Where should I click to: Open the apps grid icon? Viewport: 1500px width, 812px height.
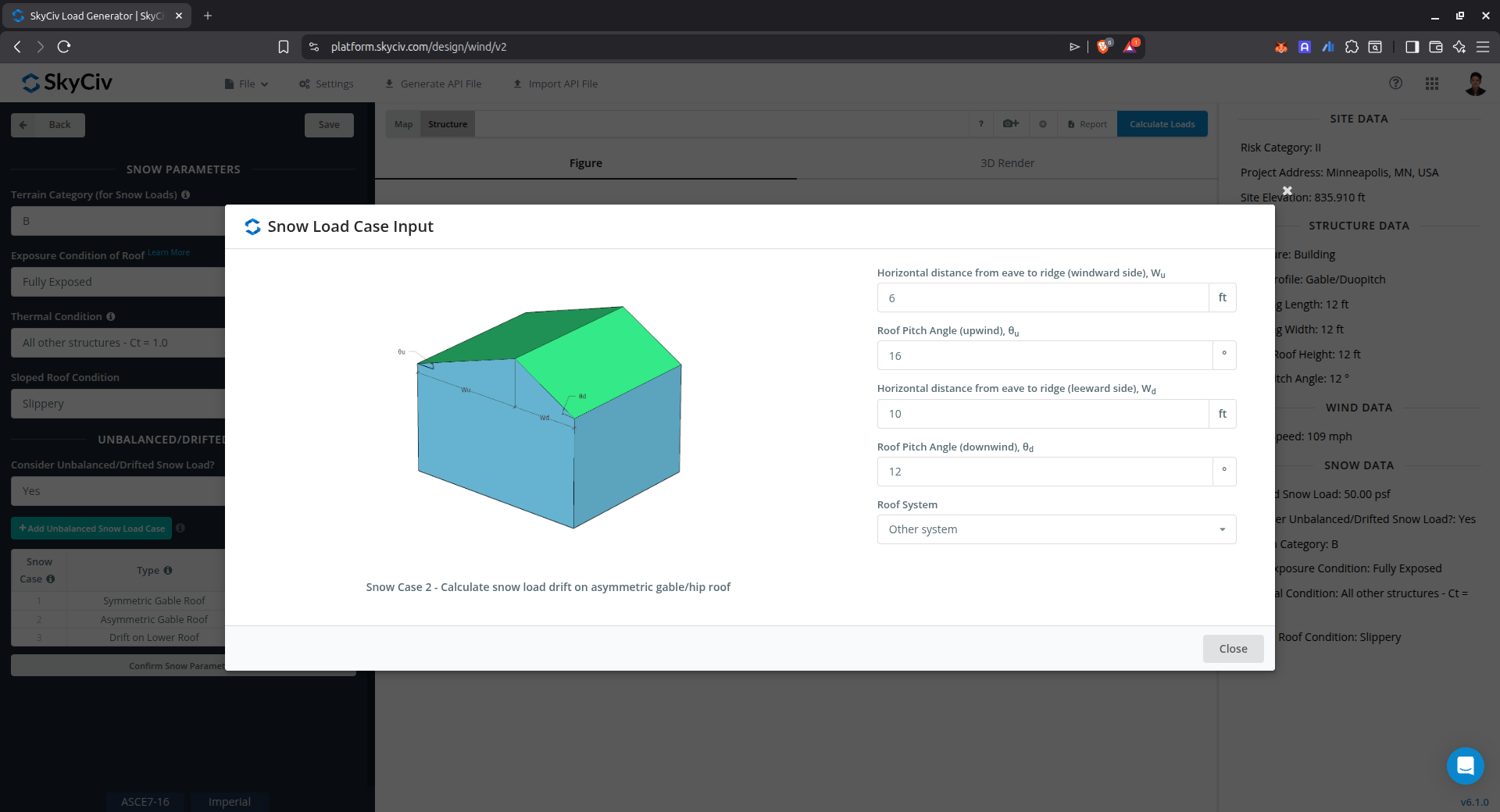(x=1431, y=84)
